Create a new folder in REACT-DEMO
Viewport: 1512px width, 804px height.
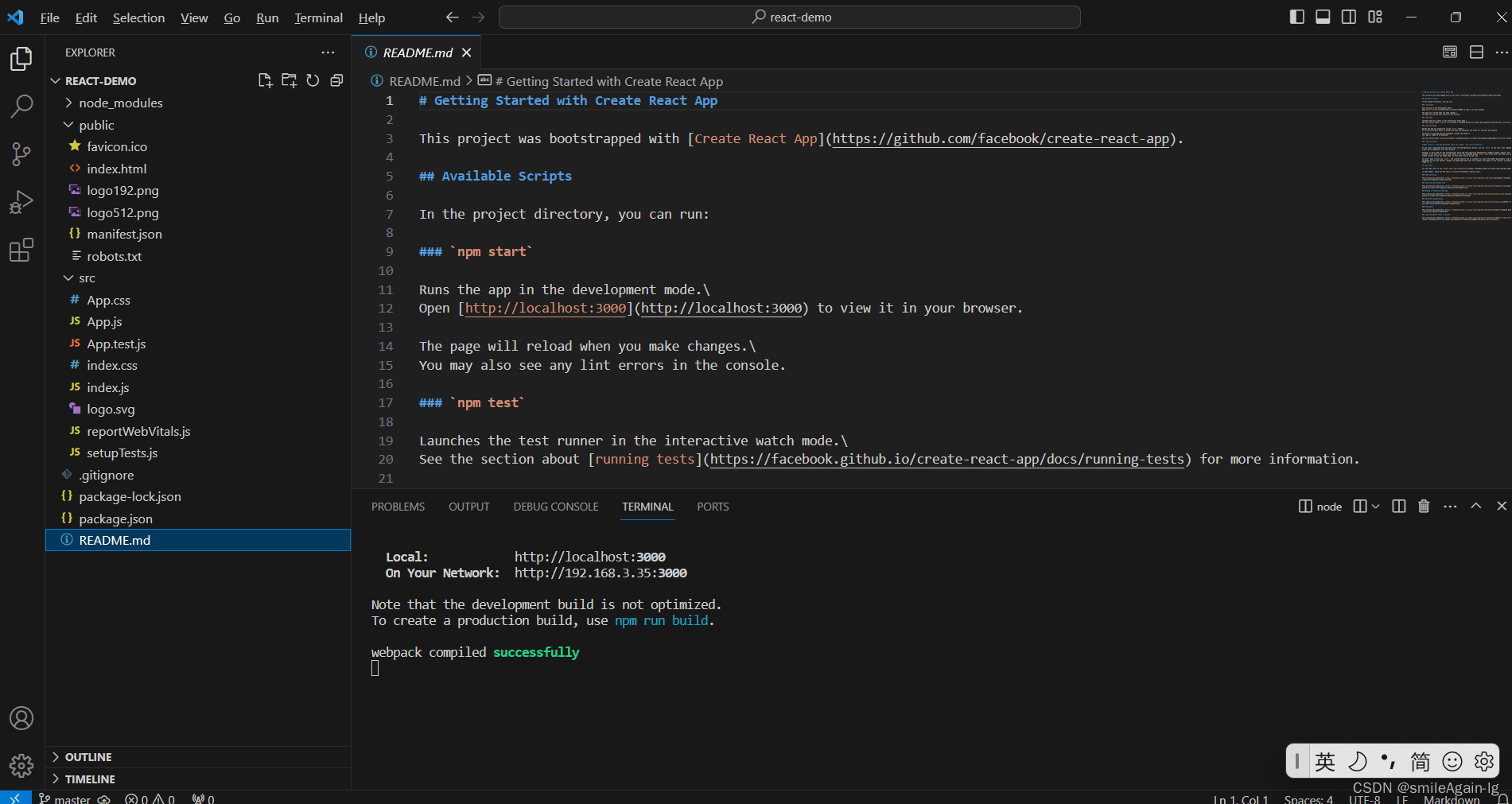(289, 80)
